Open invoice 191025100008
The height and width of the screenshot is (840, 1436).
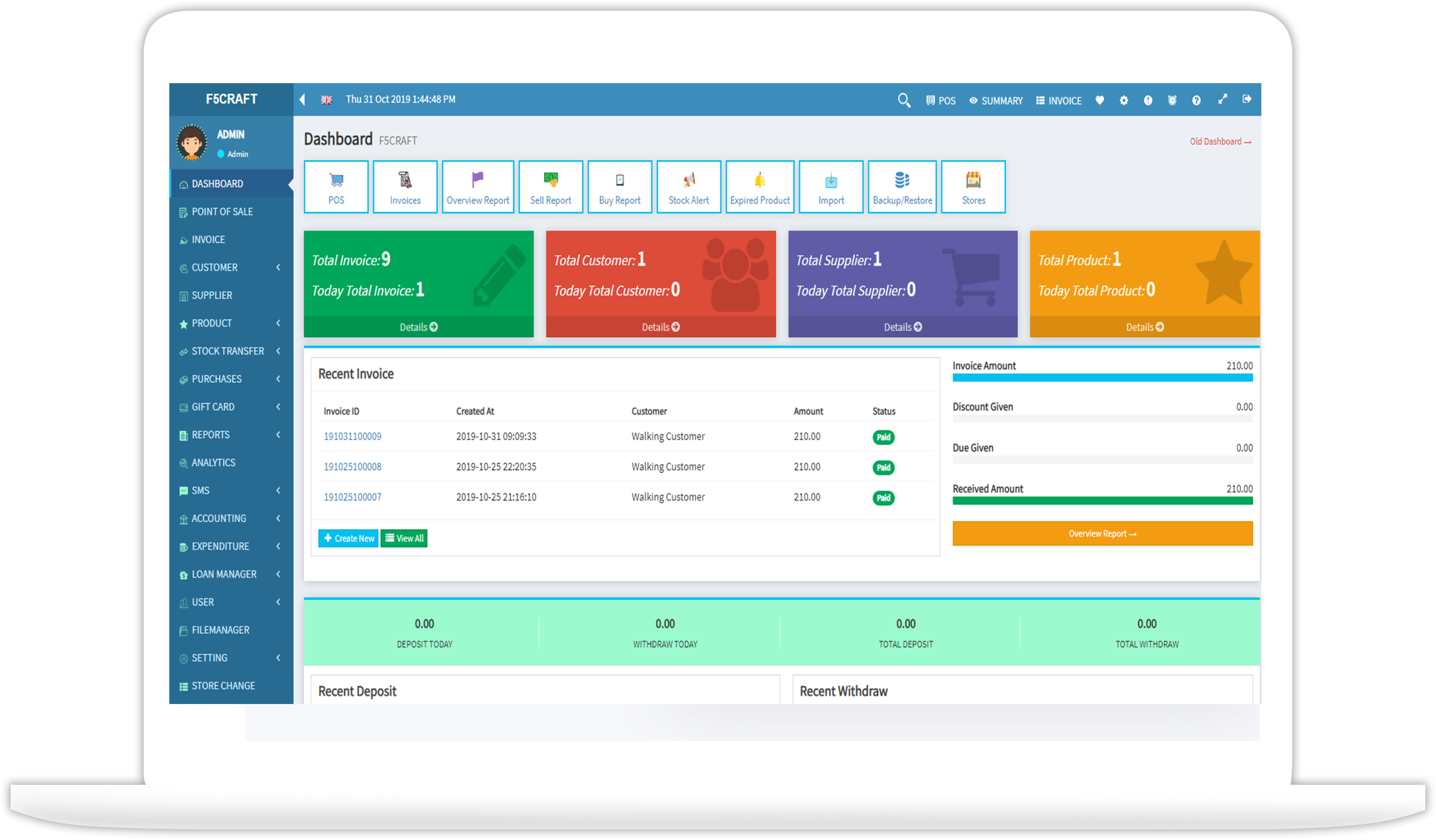click(353, 467)
